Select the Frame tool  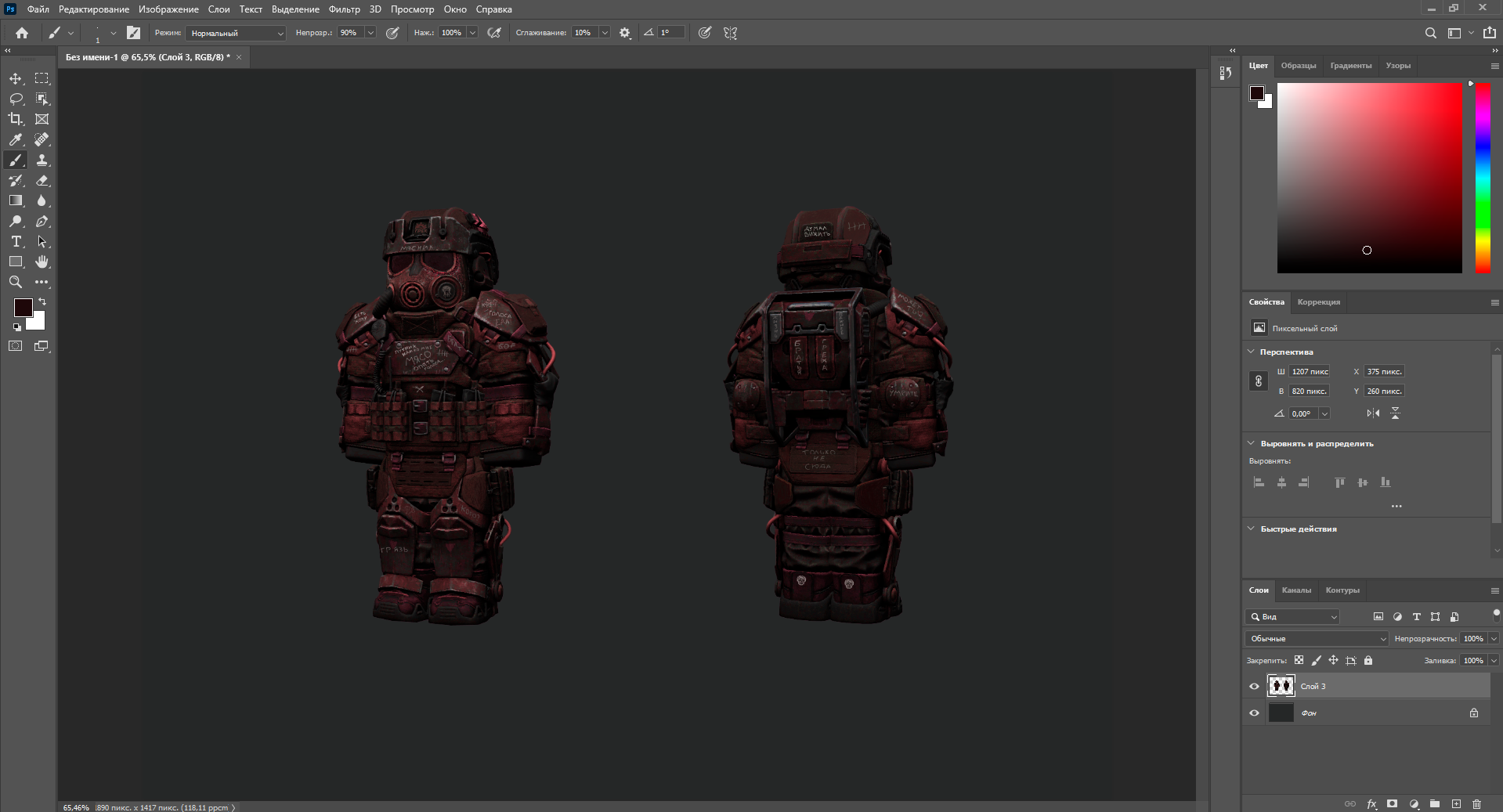[x=42, y=119]
